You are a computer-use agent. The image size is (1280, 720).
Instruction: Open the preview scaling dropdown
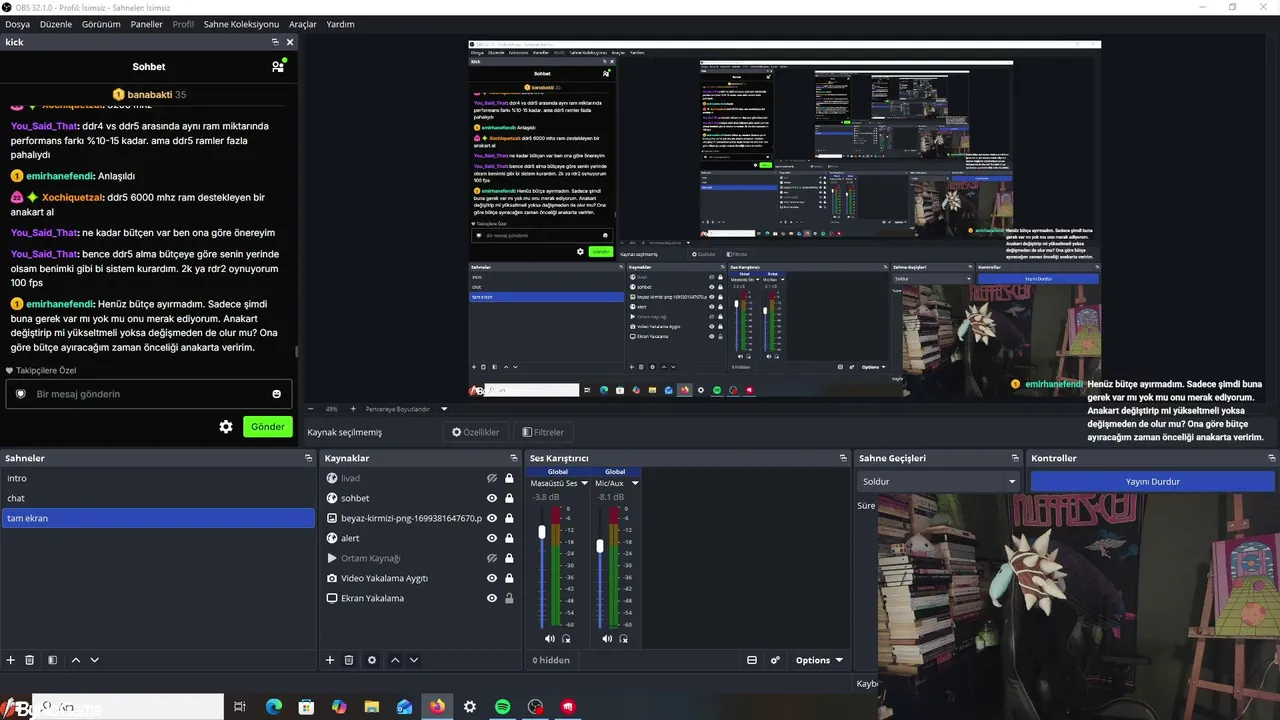coord(445,409)
